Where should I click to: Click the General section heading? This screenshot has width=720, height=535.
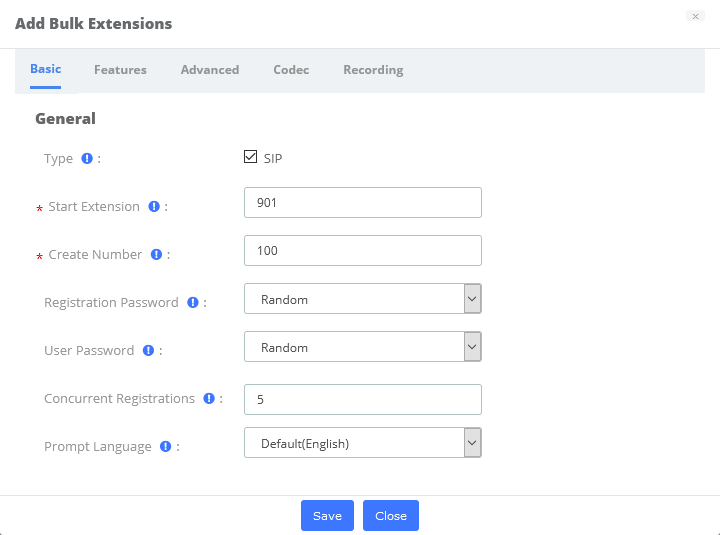[x=65, y=119]
